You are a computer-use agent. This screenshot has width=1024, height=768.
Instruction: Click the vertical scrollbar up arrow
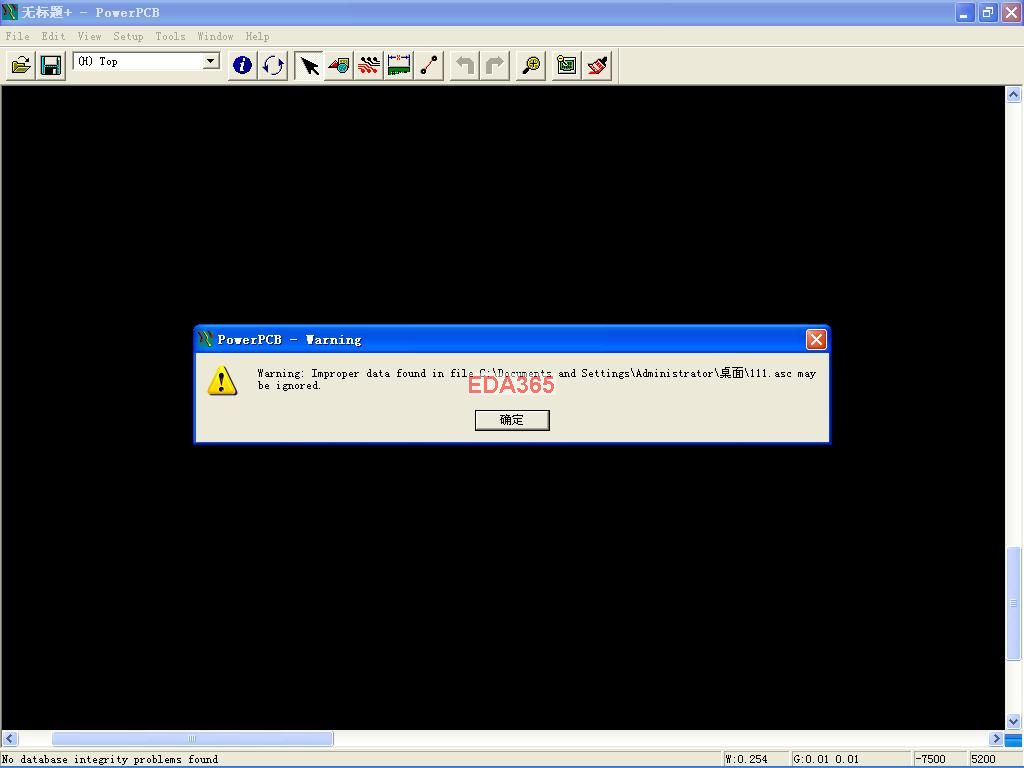pyautogui.click(x=1014, y=95)
